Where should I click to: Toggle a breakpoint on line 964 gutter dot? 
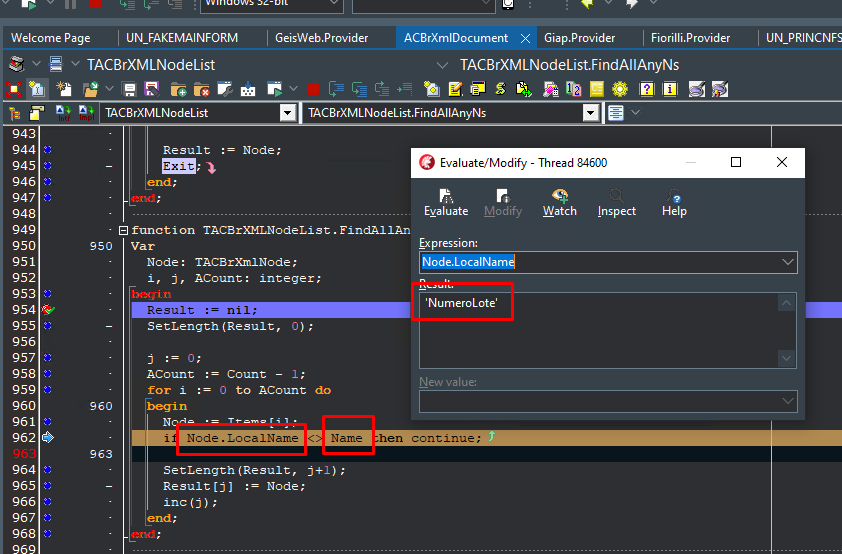[48, 470]
